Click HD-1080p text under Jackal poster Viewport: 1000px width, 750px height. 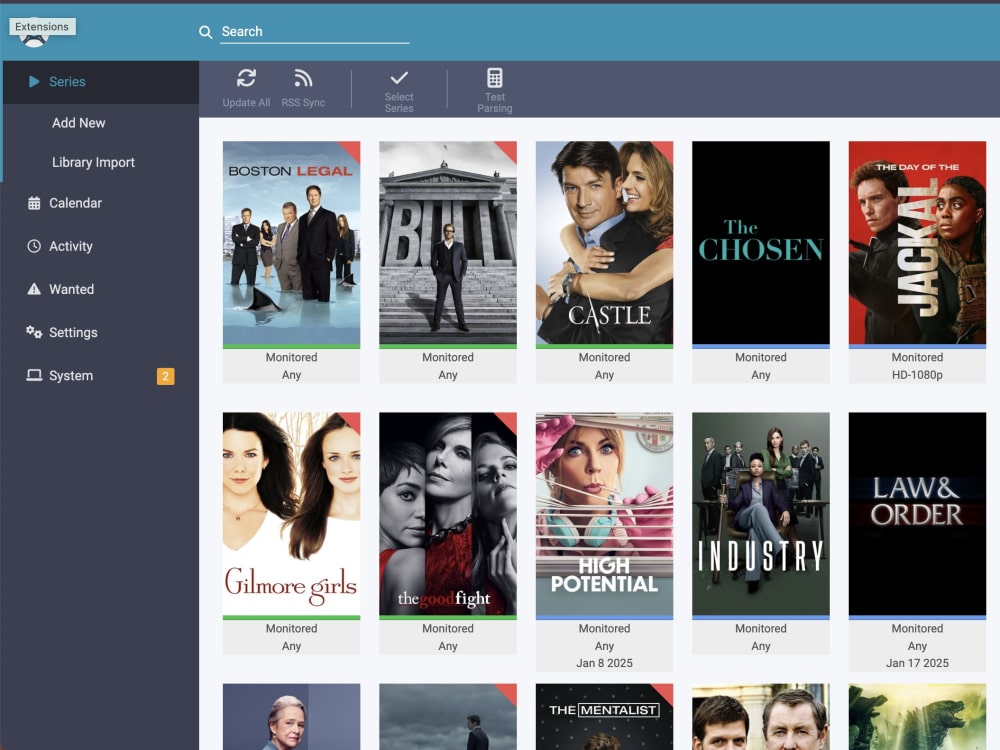pyautogui.click(x=917, y=375)
